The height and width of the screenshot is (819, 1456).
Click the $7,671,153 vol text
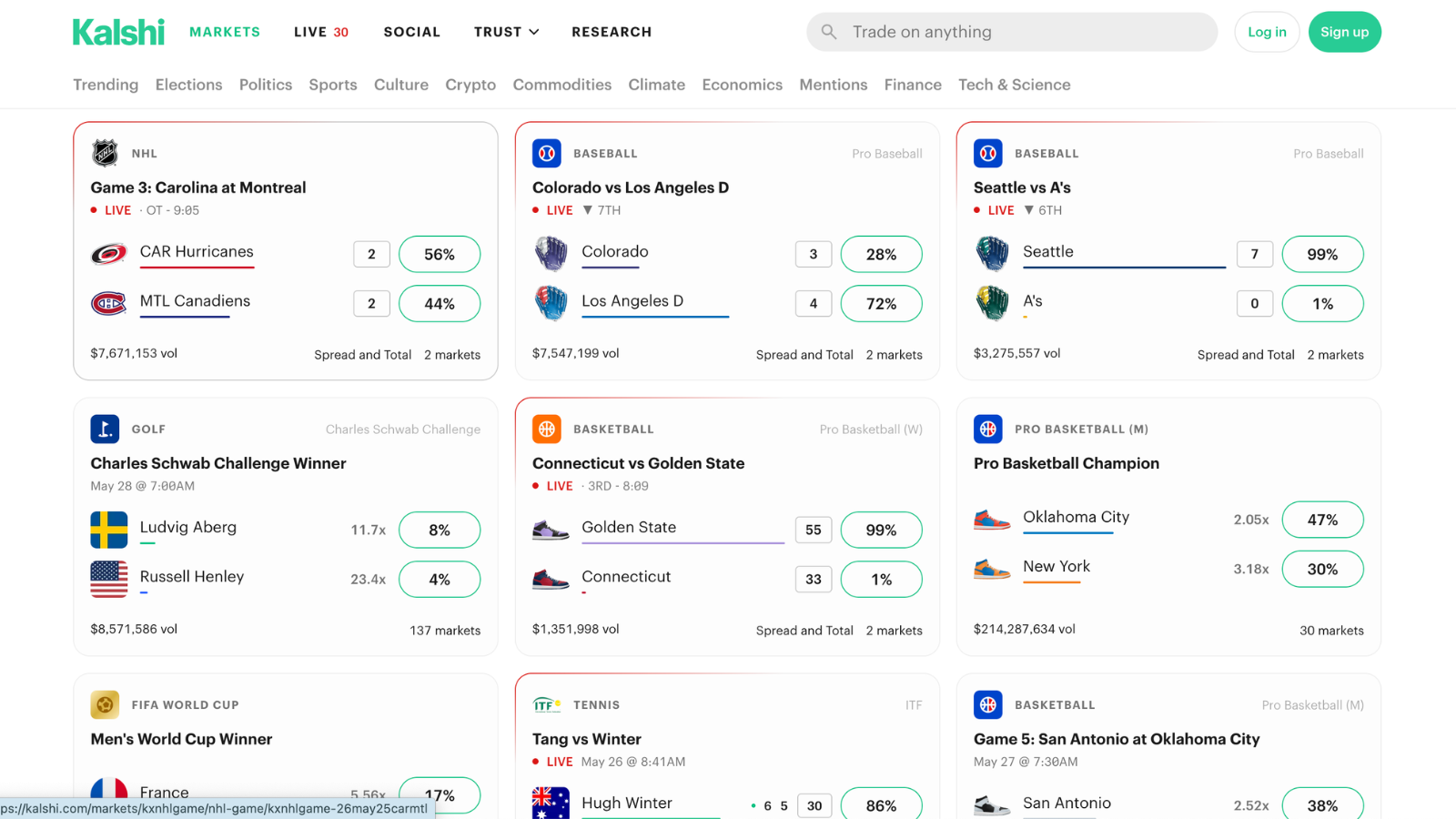point(134,353)
